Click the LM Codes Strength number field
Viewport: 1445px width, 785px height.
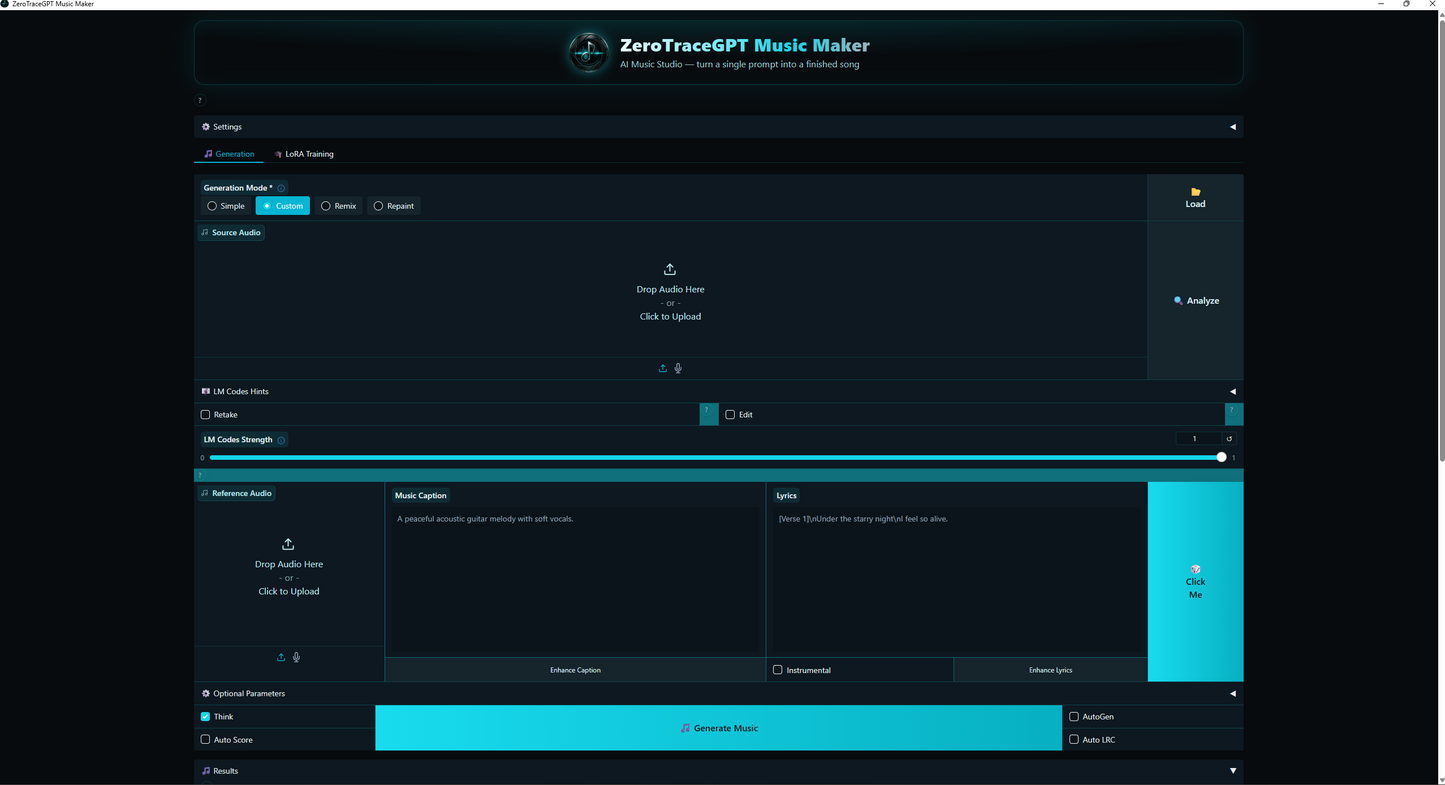(1199, 439)
